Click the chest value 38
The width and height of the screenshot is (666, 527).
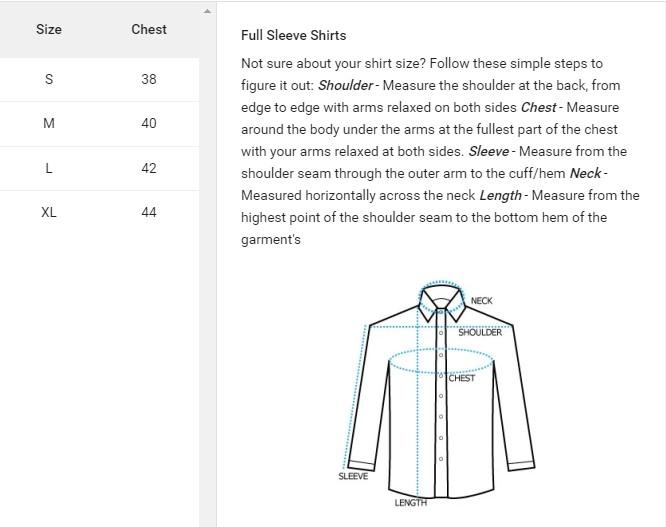tap(149, 79)
